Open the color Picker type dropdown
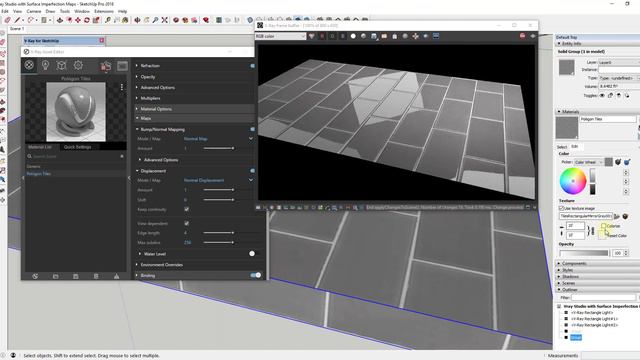 (588, 162)
